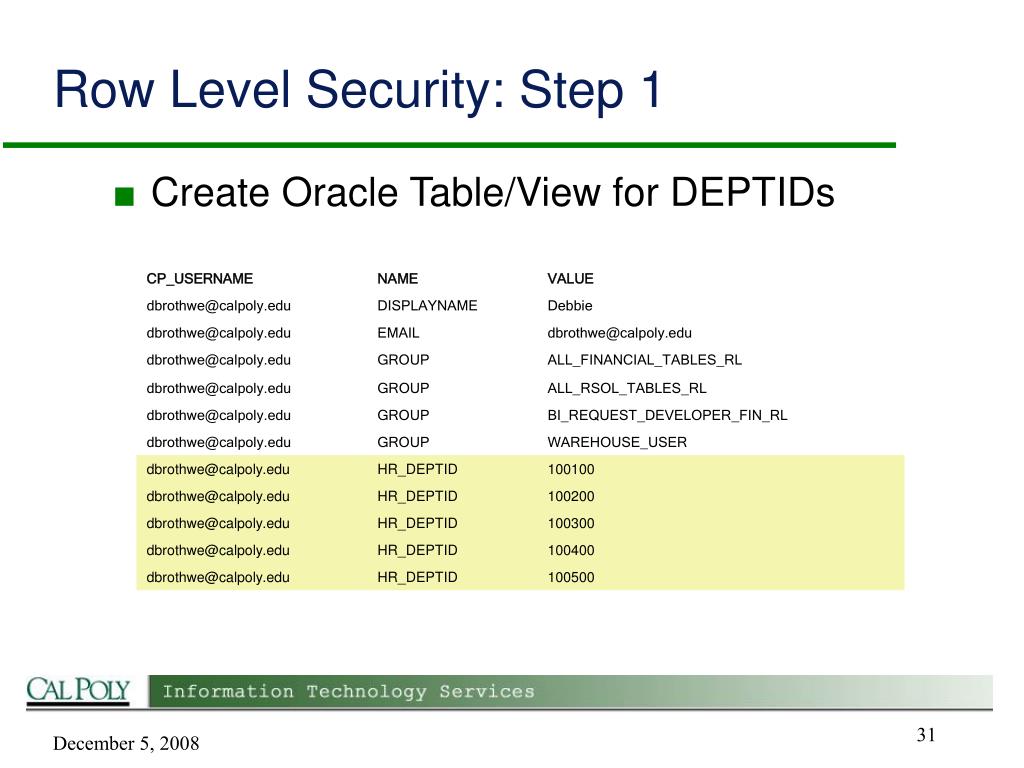Select the value 100200
The image size is (1024, 768).
[x=571, y=496]
